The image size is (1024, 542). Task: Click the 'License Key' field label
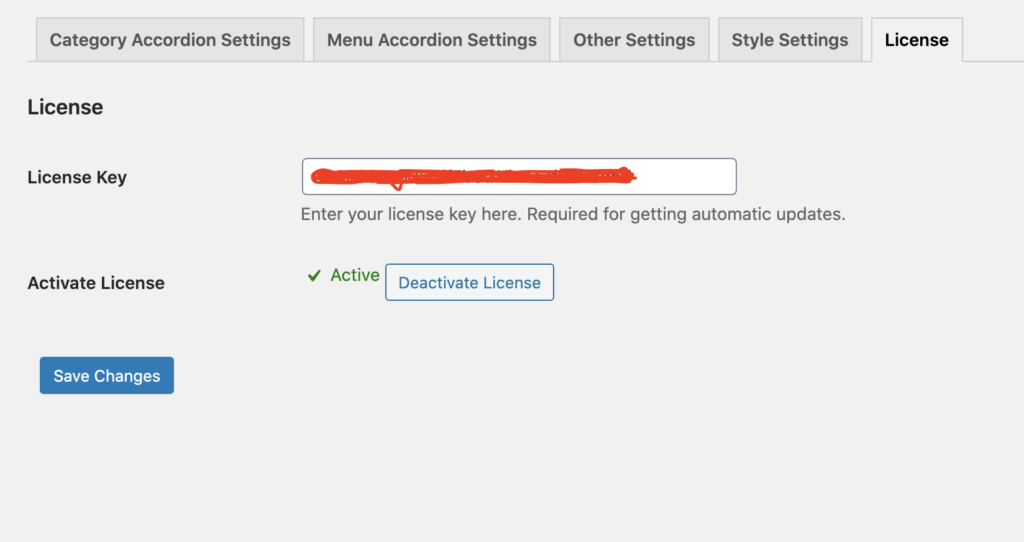point(77,177)
